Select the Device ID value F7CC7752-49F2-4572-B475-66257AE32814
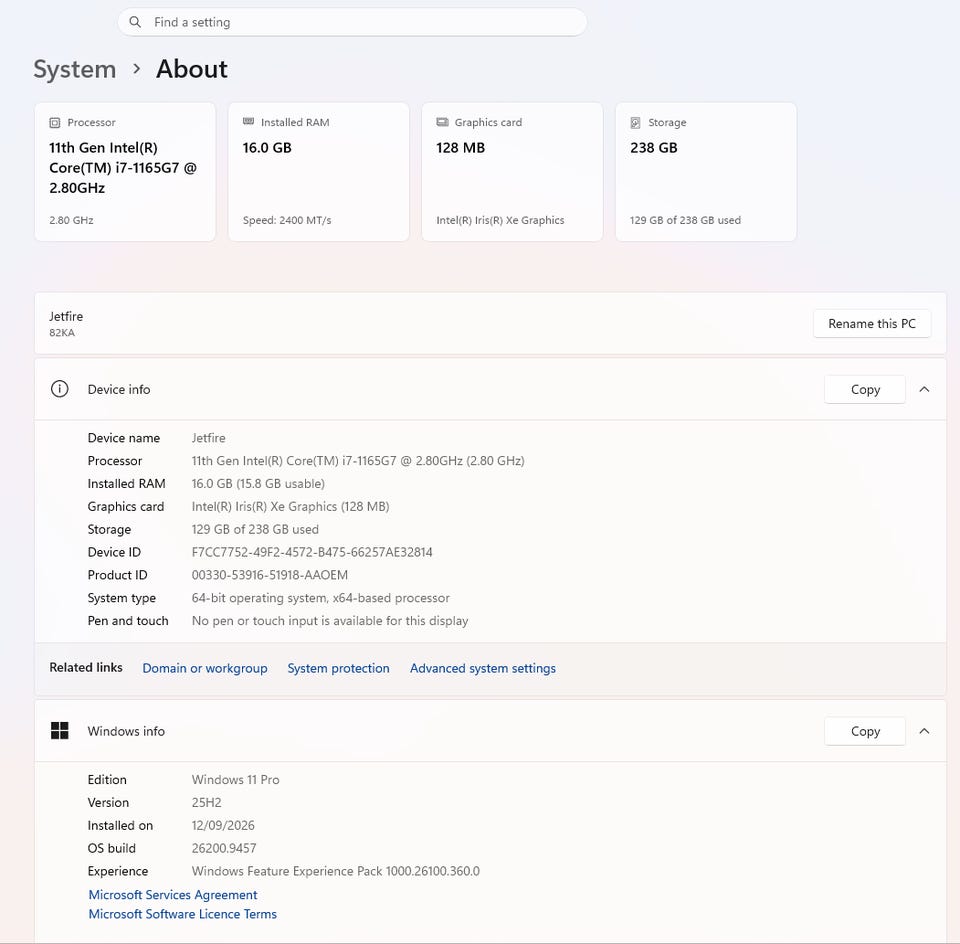960x944 pixels. tap(312, 552)
